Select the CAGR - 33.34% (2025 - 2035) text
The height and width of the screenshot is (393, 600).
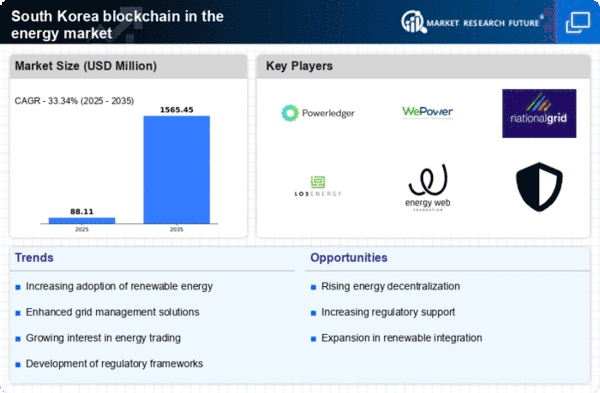pos(74,101)
